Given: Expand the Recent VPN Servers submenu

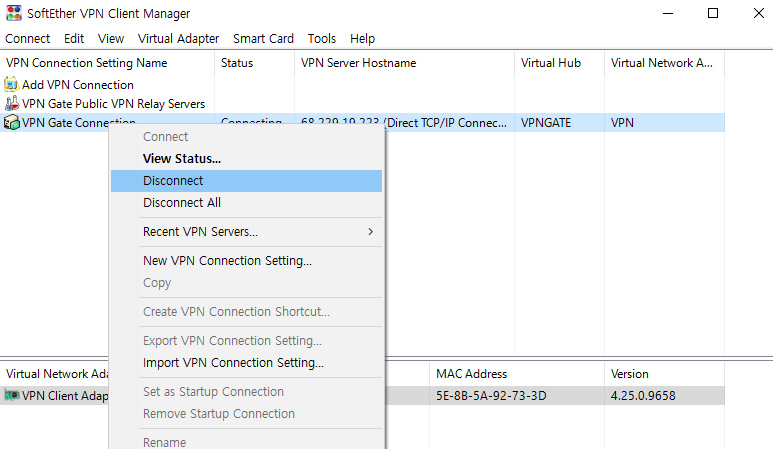Looking at the screenshot, I should pyautogui.click(x=246, y=232).
